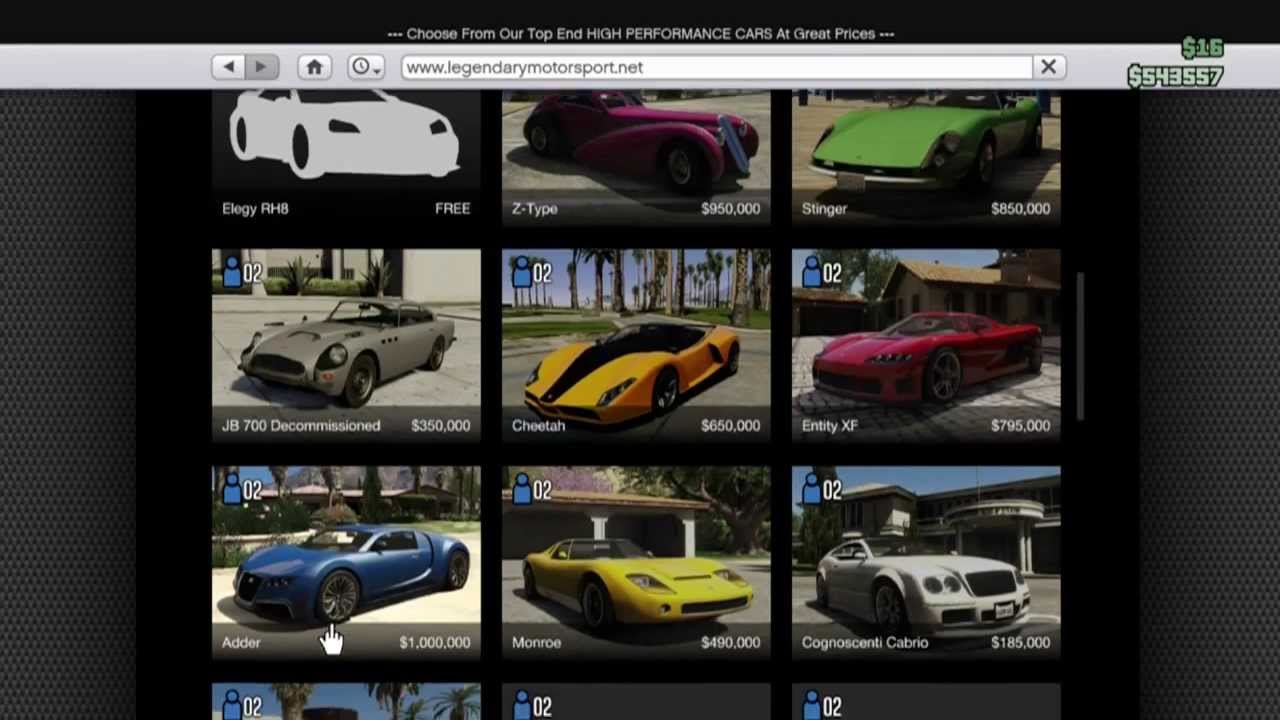Viewport: 1280px width, 720px height.
Task: Click the Stinger name label
Action: tap(824, 209)
